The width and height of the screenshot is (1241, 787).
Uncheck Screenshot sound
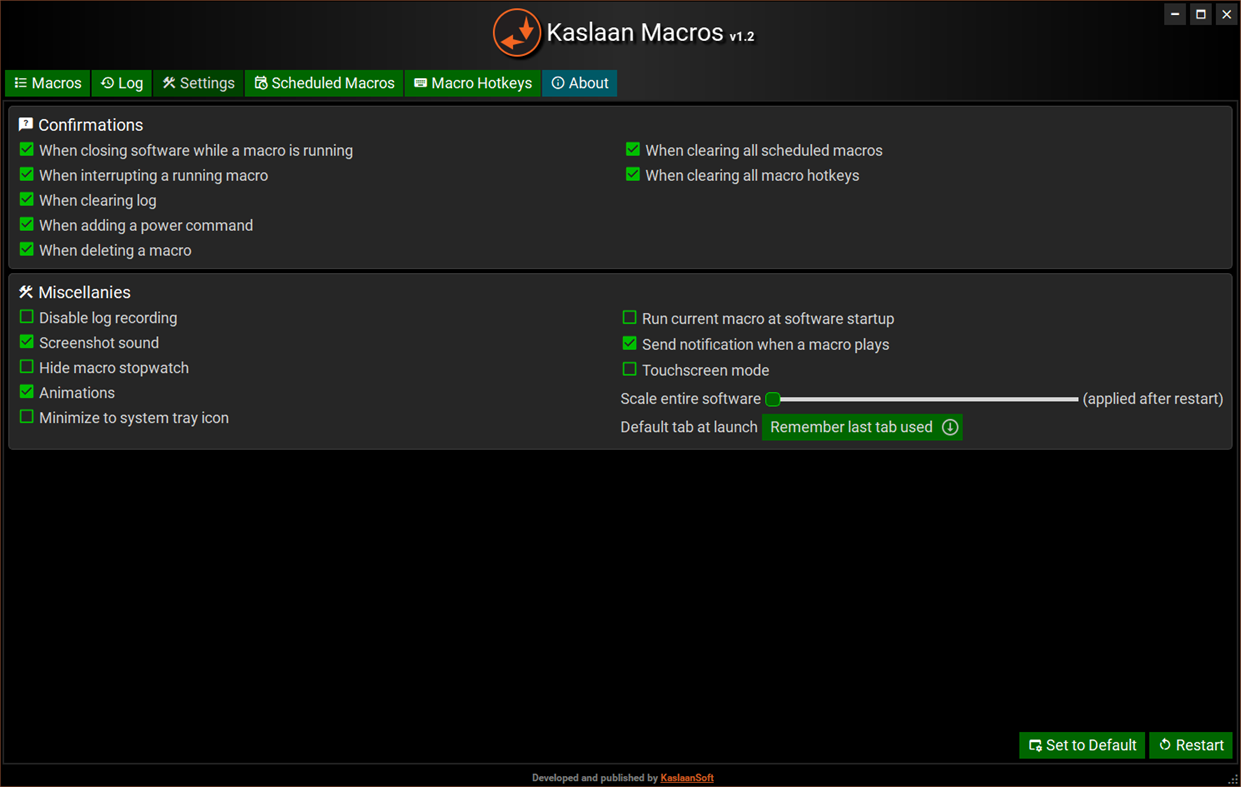click(25, 342)
